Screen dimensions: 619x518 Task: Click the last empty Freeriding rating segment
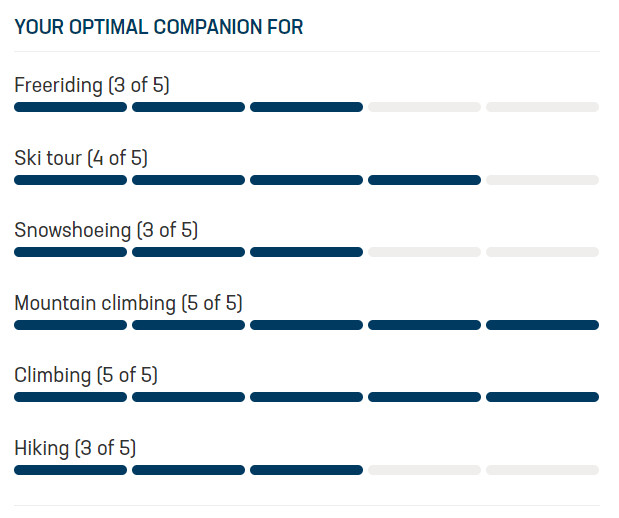[x=542, y=107]
